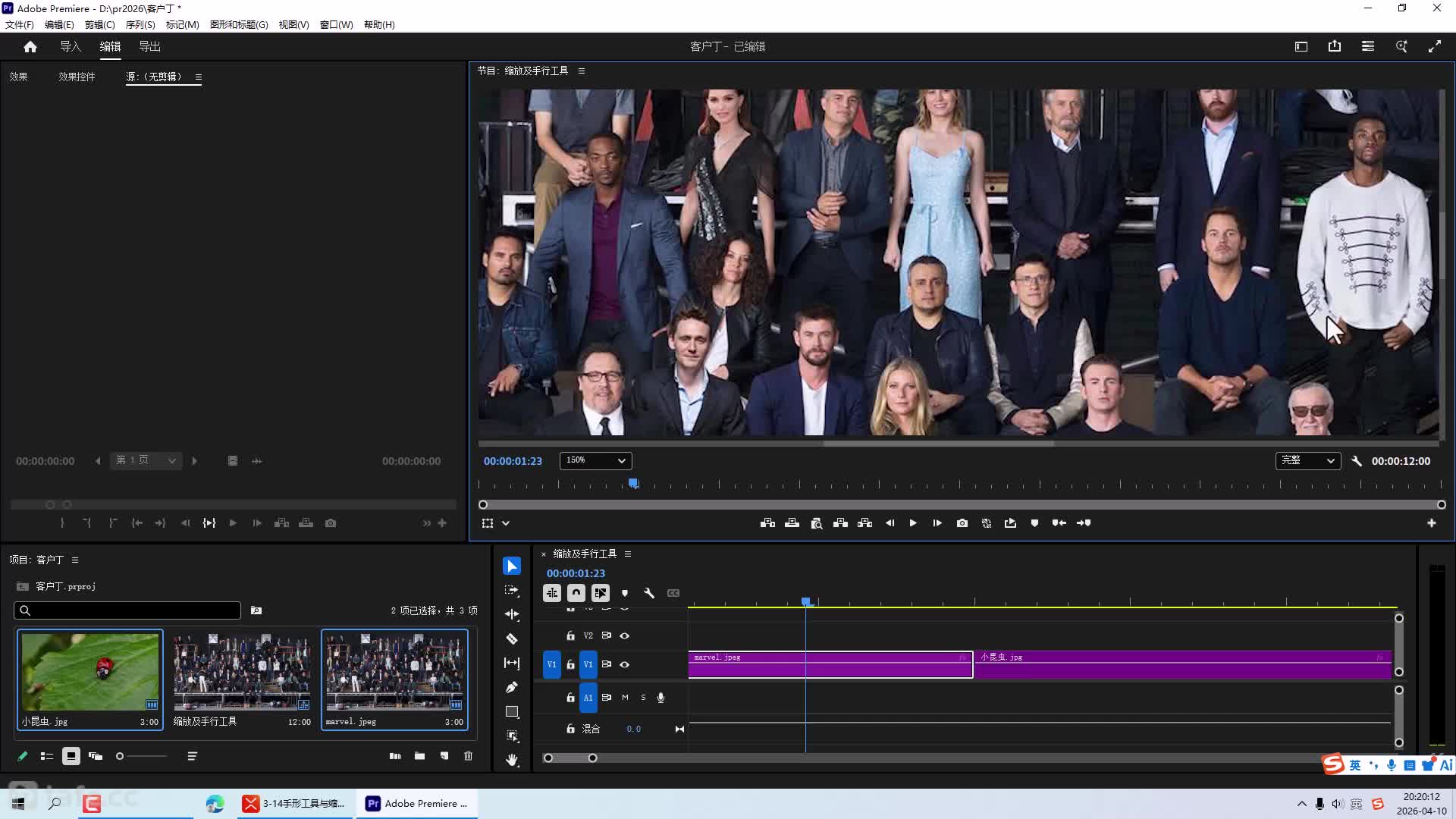Step forward one frame in program monitor
This screenshot has width=1456, height=819.
[937, 523]
